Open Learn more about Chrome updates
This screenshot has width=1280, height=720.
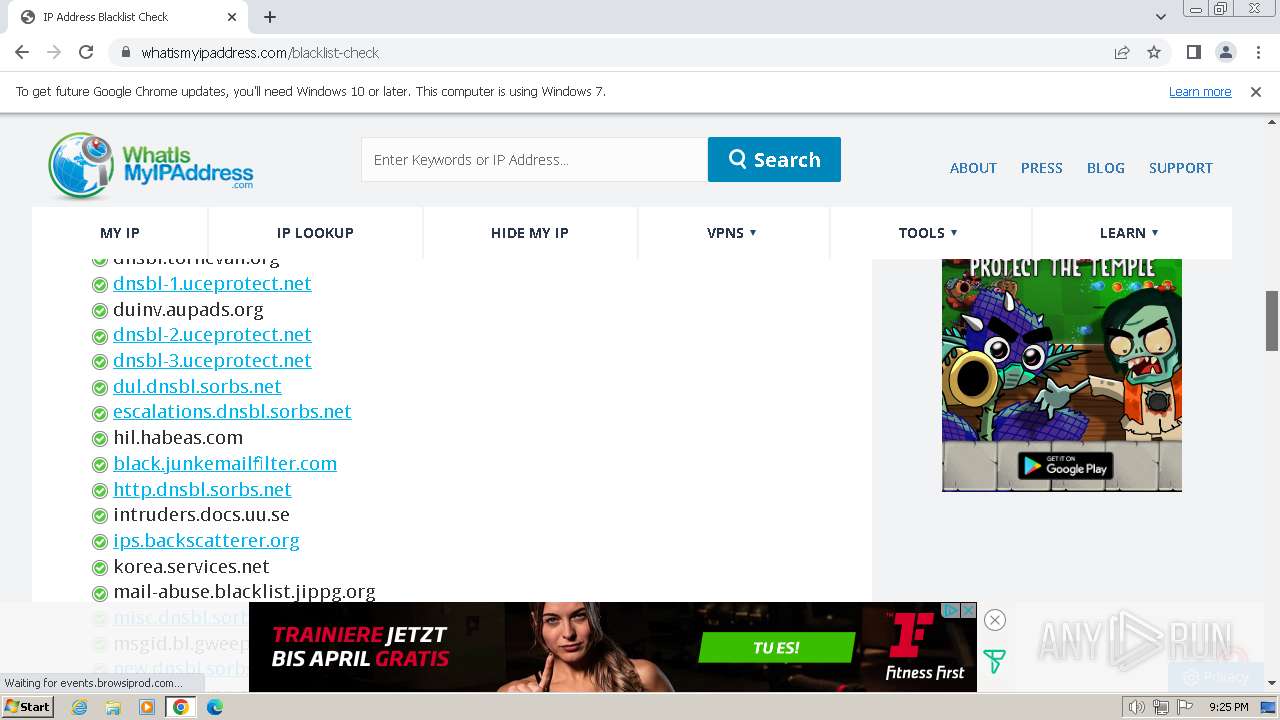(1200, 91)
